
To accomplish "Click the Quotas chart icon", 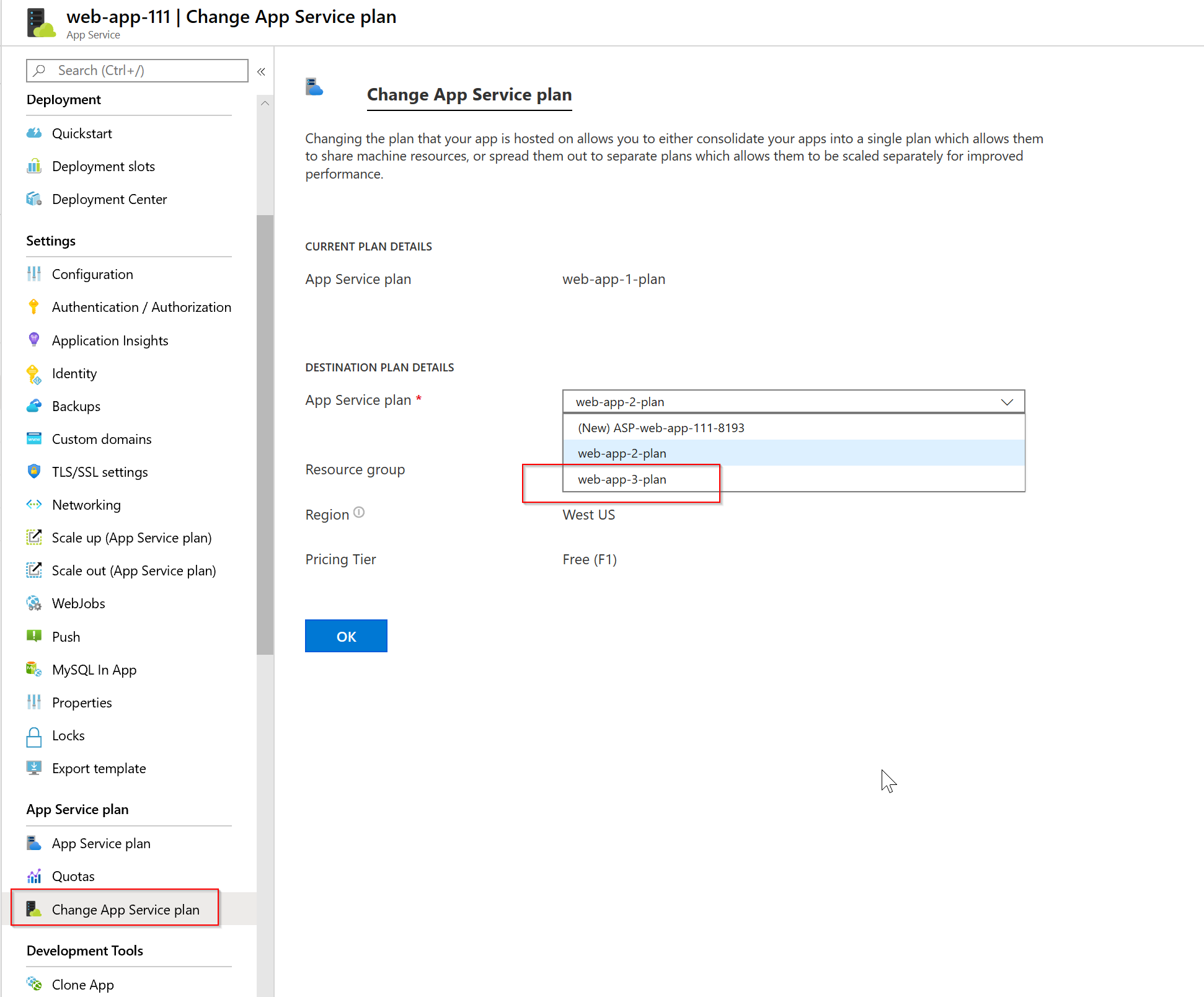I will pyautogui.click(x=34, y=876).
